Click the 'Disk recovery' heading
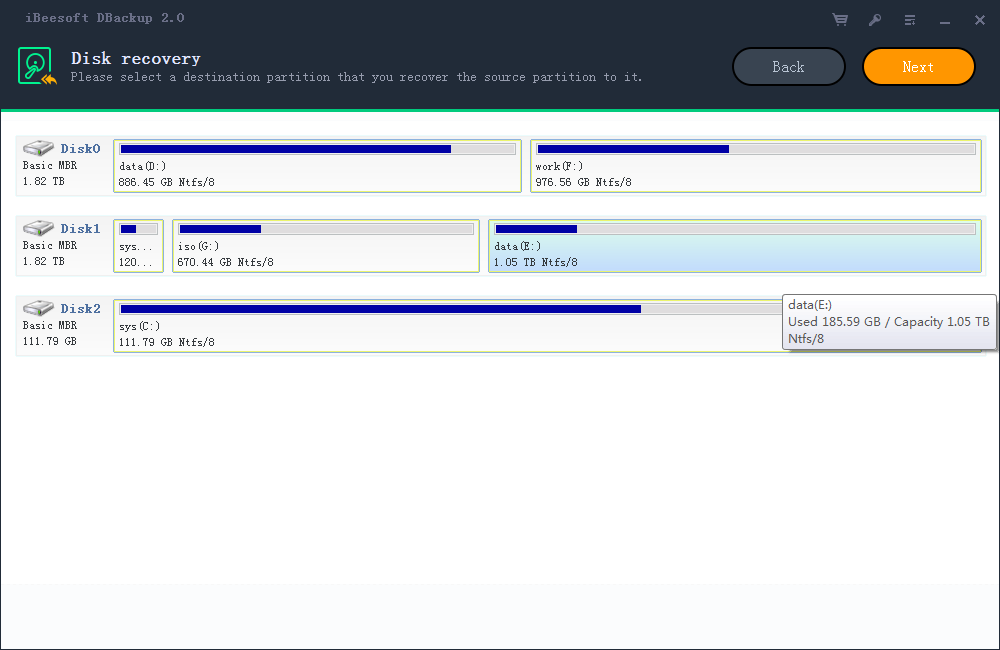 (x=136, y=59)
